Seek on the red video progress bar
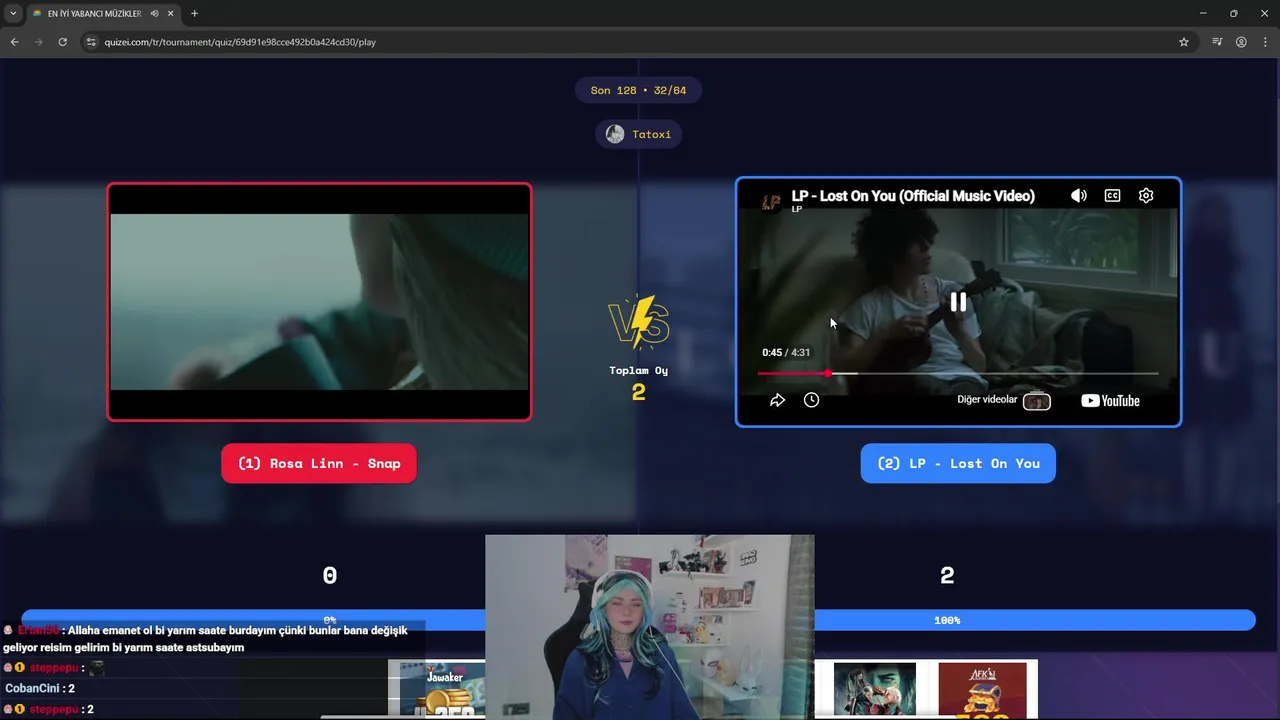 (958, 373)
